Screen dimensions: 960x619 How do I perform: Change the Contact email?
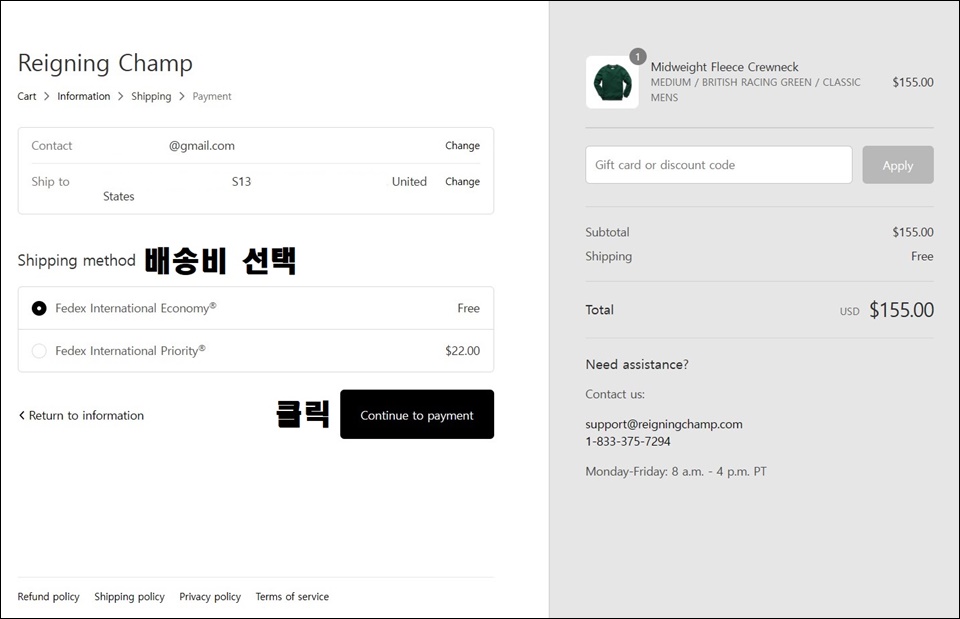click(x=462, y=146)
